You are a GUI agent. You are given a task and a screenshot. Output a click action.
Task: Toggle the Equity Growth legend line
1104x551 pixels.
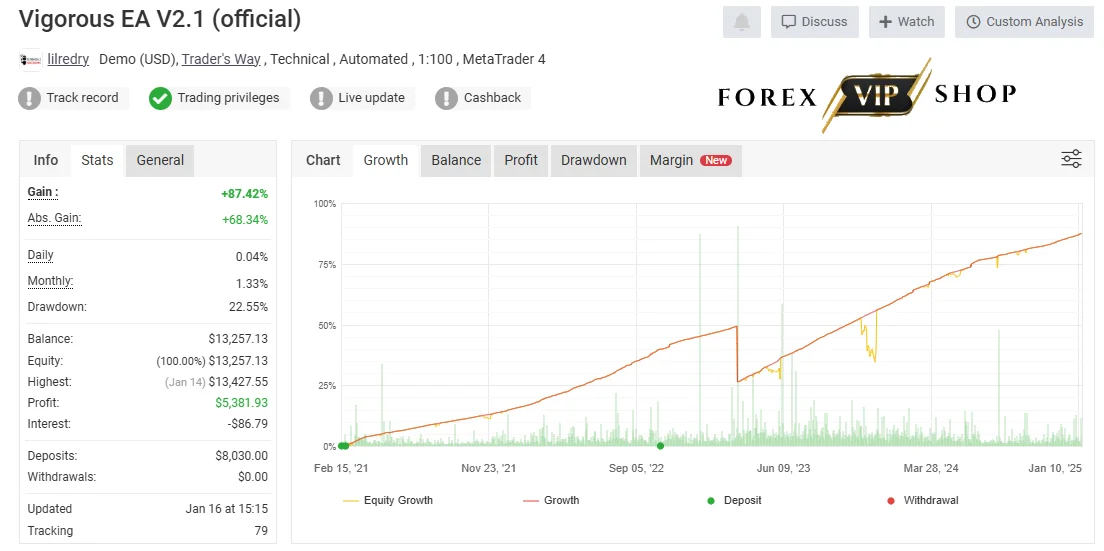[x=388, y=500]
